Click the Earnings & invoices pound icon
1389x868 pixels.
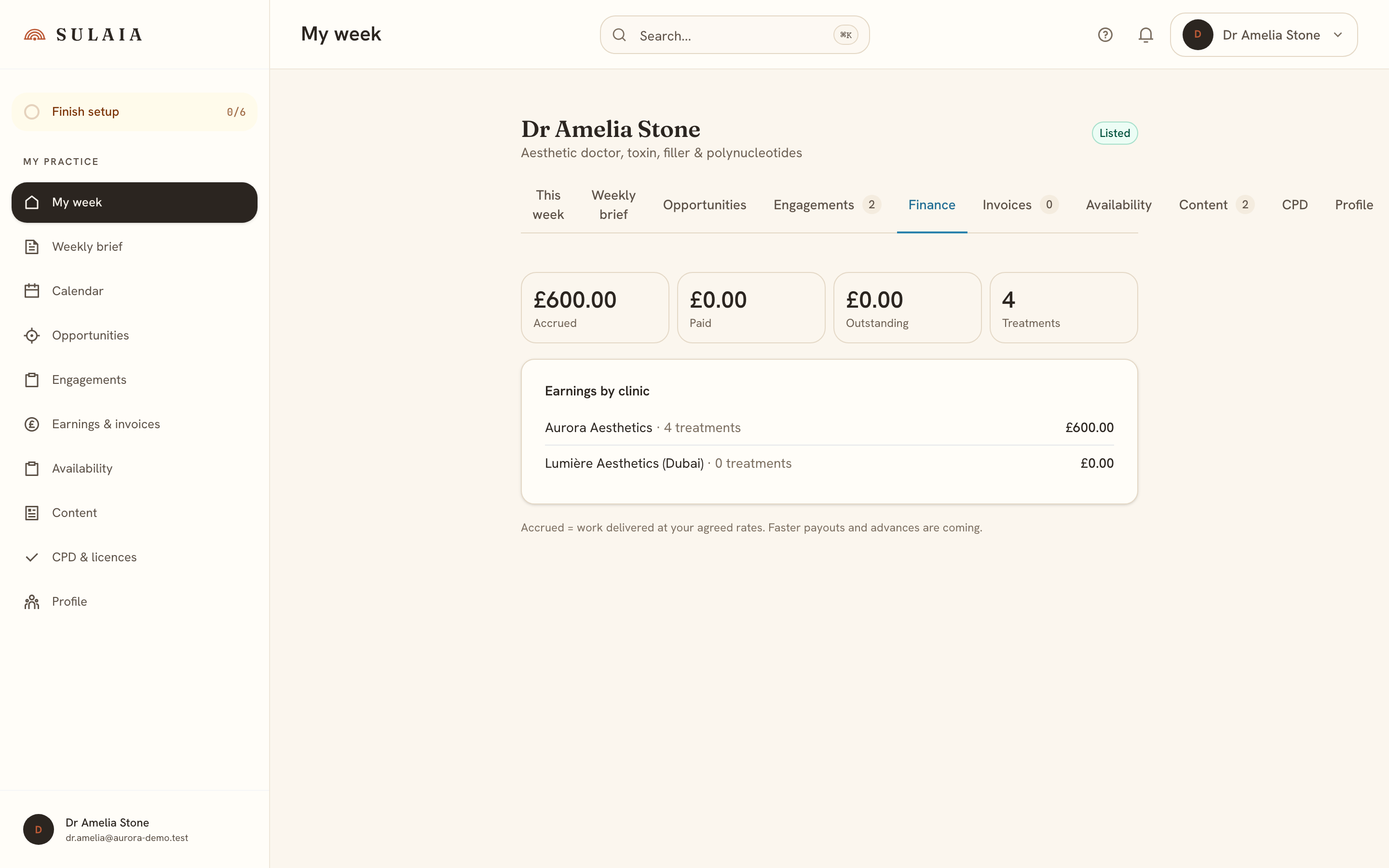point(31,424)
